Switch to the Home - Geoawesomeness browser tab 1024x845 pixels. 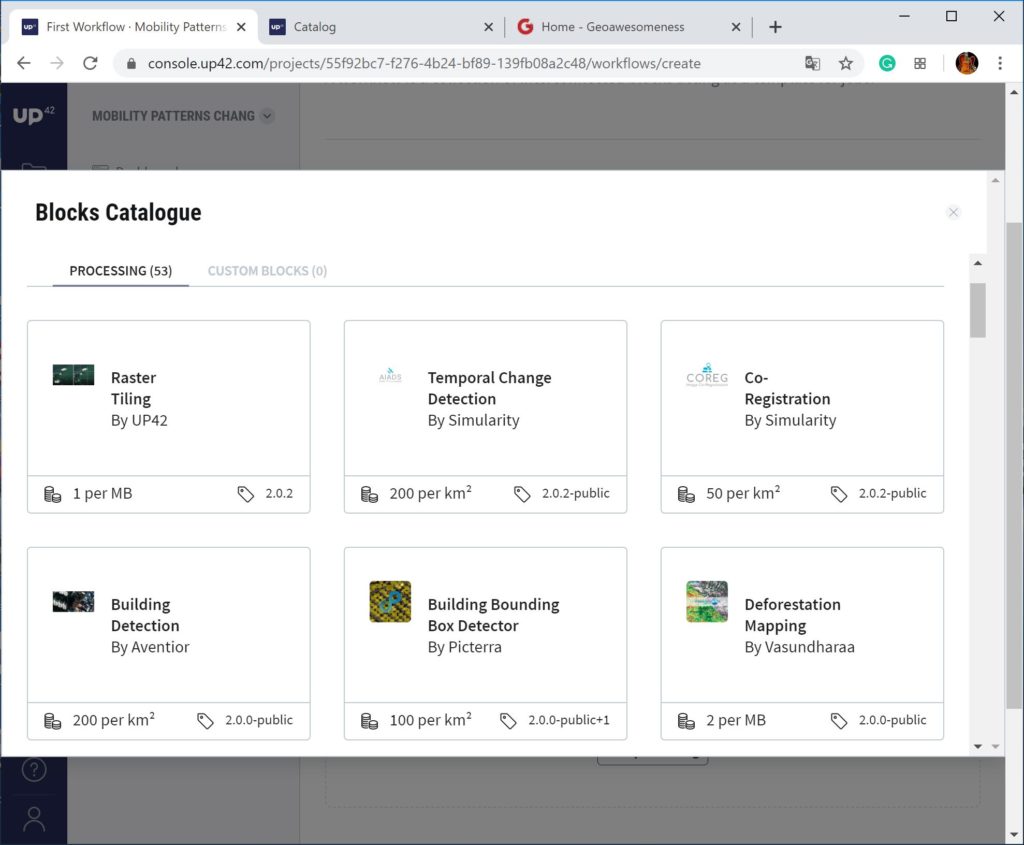coord(613,27)
